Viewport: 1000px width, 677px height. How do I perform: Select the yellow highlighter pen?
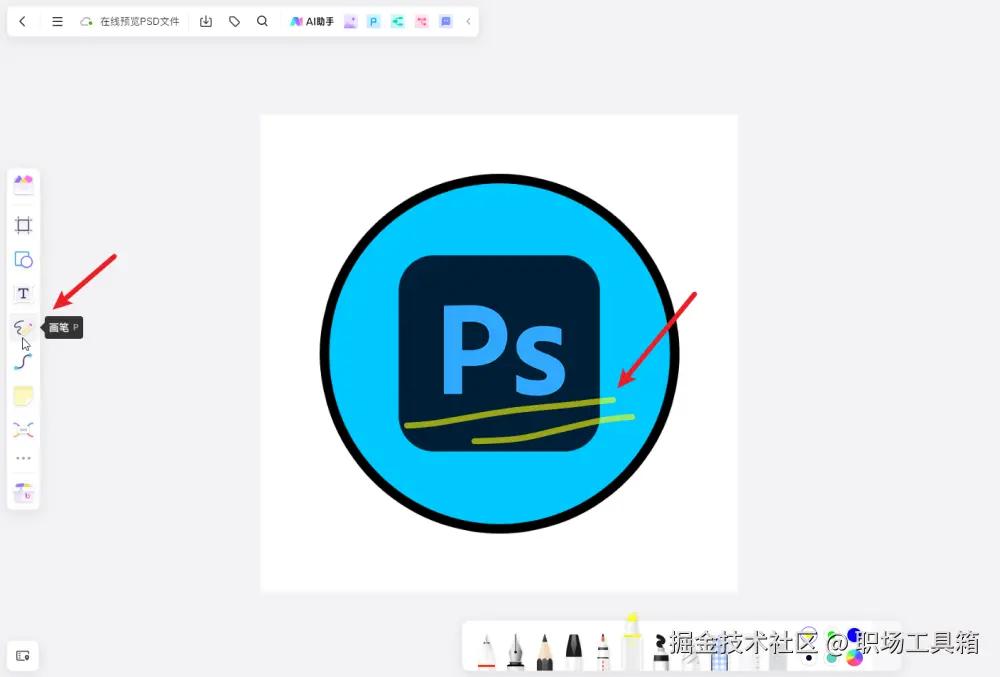(631, 641)
